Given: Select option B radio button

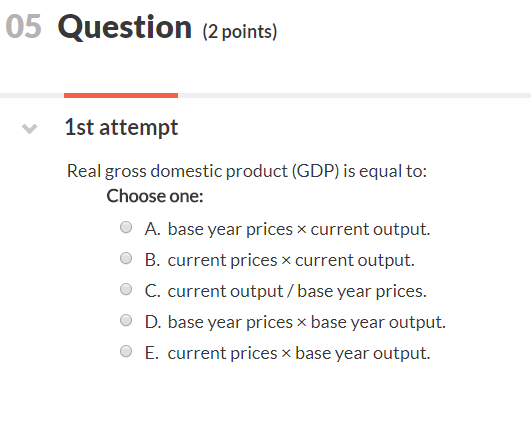Looking at the screenshot, I should tap(126, 258).
